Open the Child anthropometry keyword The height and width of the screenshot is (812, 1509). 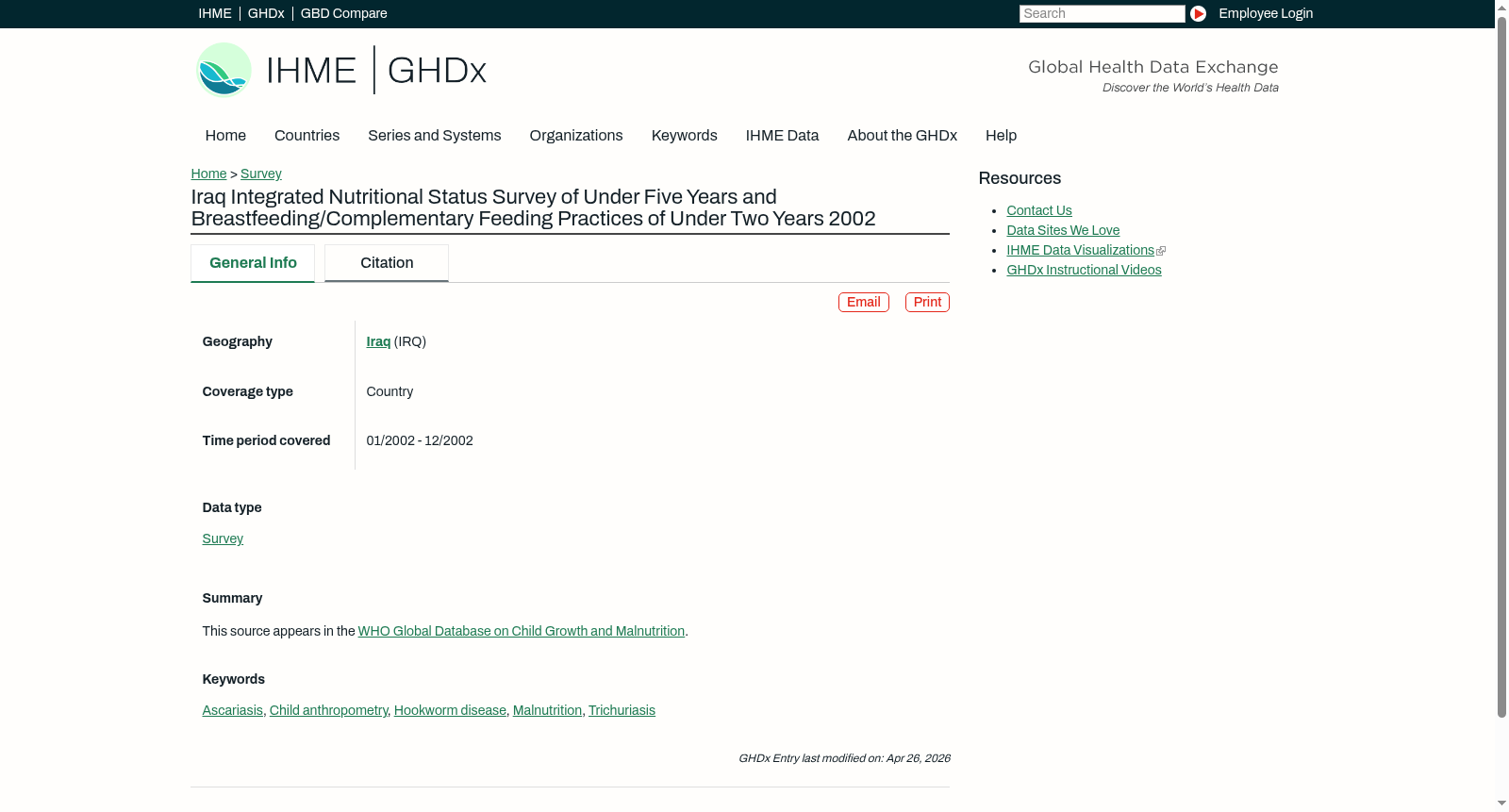[x=328, y=710]
